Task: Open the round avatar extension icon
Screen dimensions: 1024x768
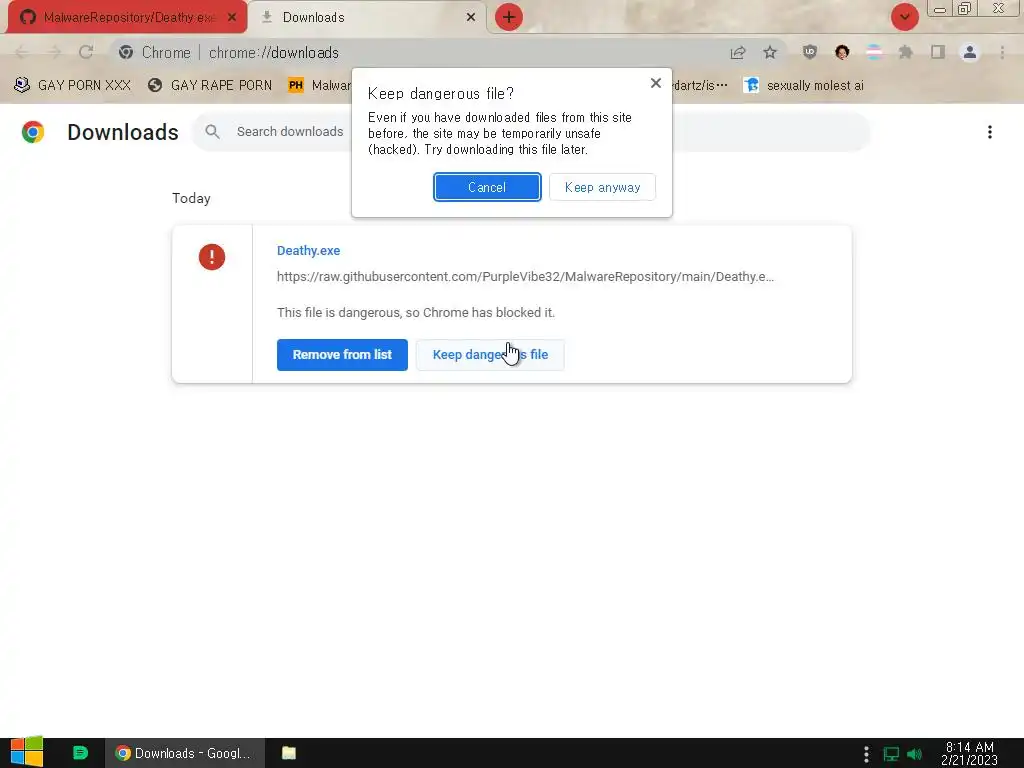Action: click(x=842, y=52)
